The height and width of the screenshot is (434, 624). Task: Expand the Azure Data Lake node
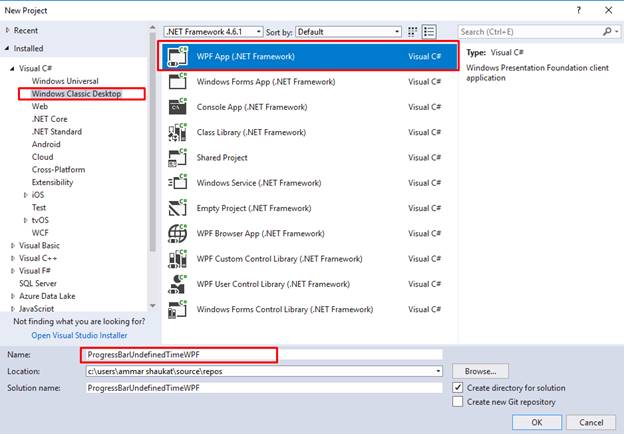click(12, 296)
